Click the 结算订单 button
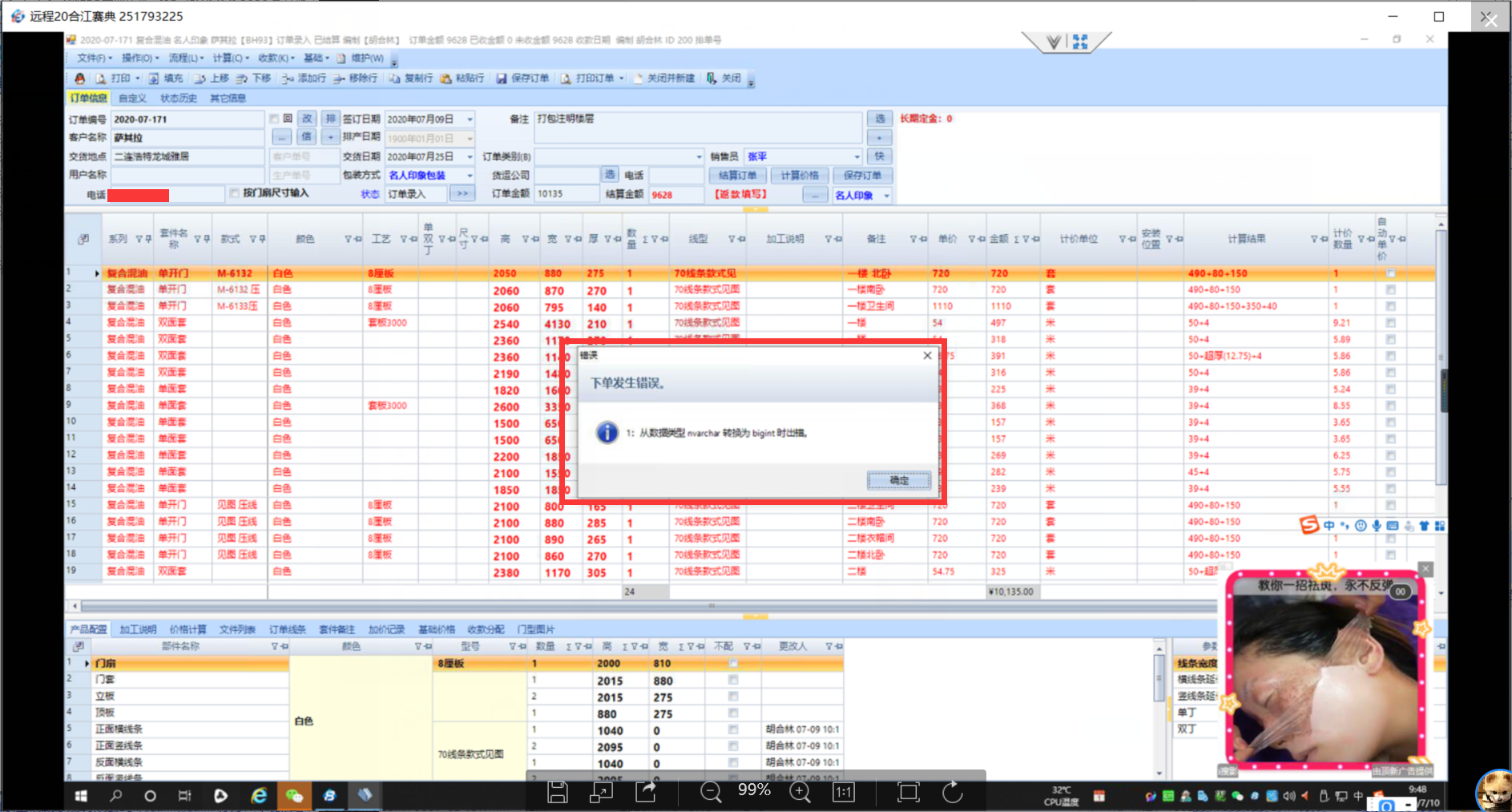The image size is (1512, 812). 737,176
